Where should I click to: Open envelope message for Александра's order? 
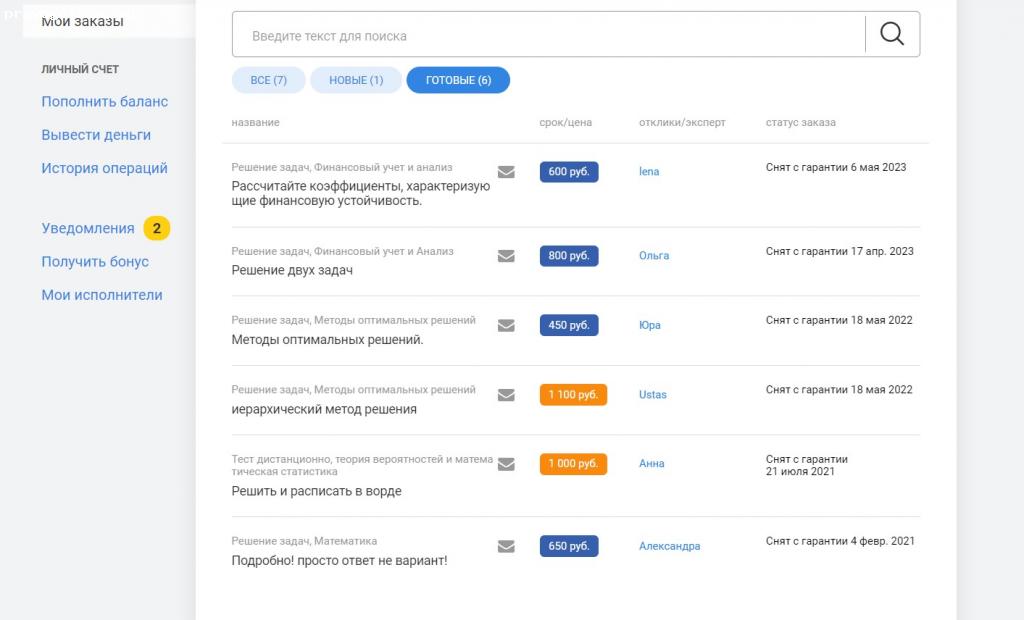[506, 546]
